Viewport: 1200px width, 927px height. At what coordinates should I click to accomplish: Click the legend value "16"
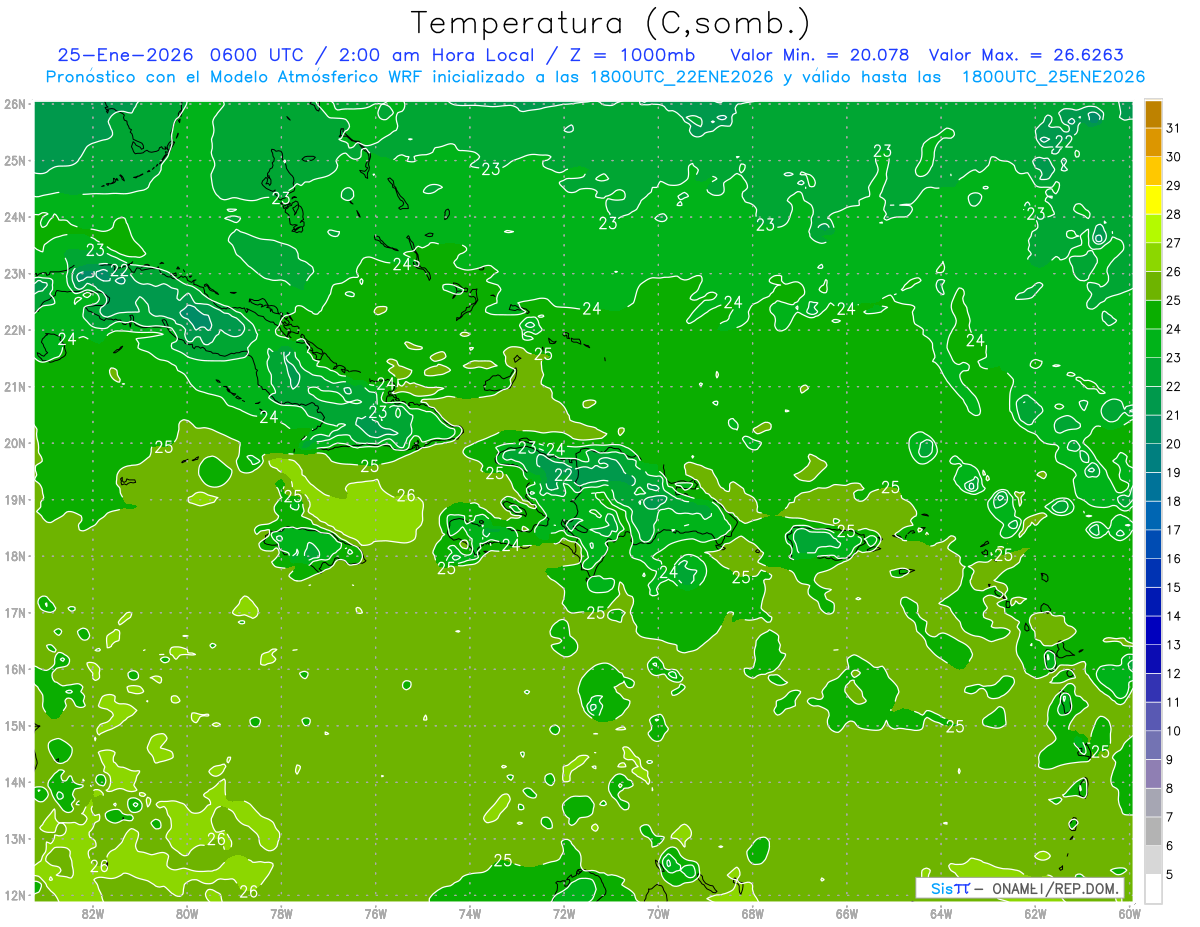[1173, 558]
